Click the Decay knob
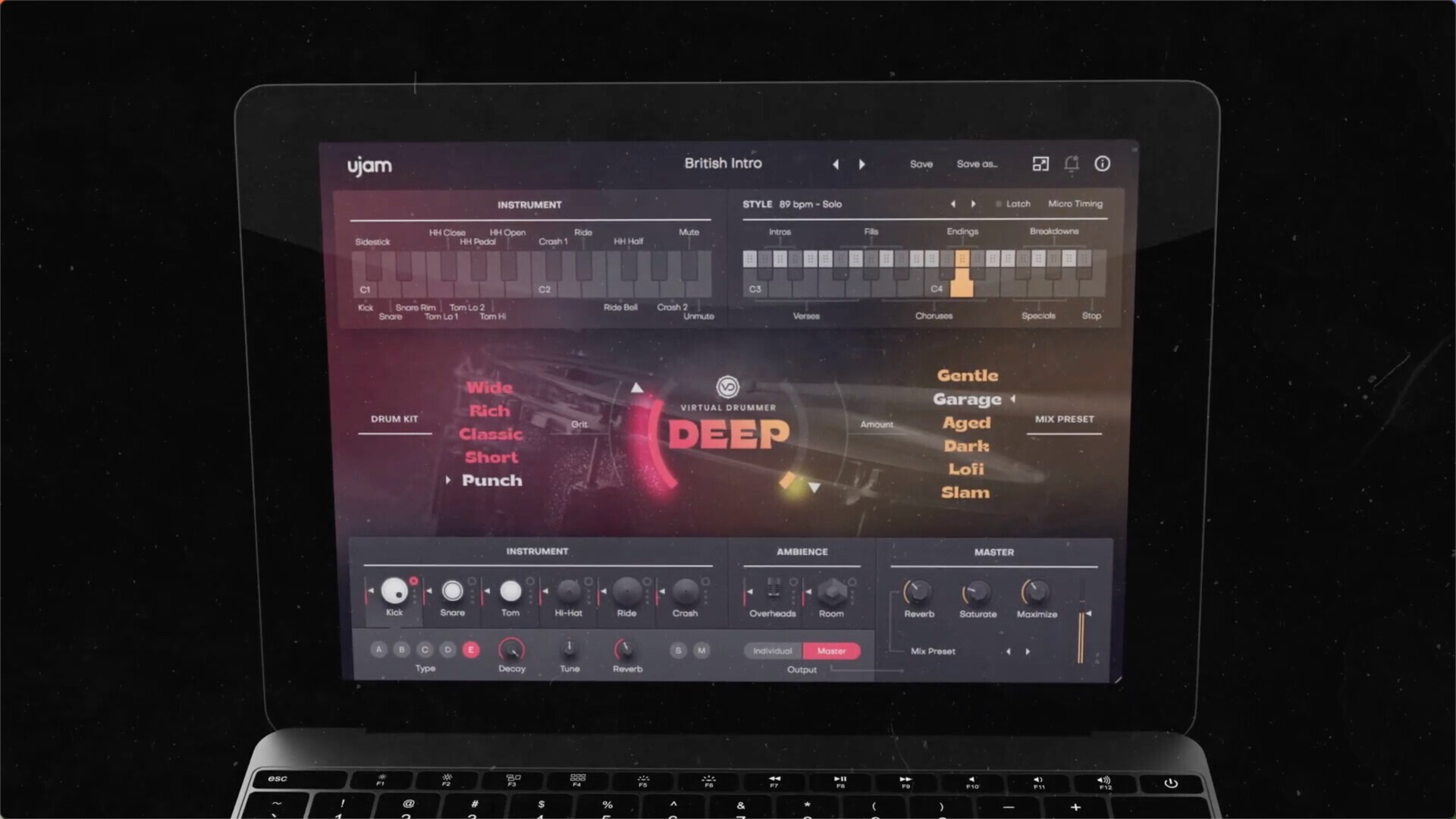The image size is (1456, 819). (x=511, y=650)
